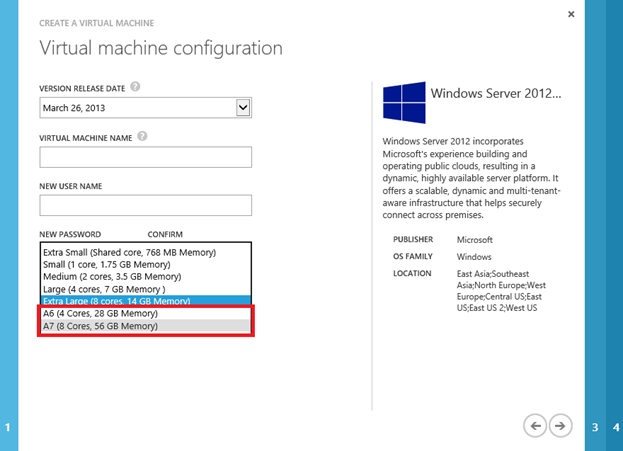Image resolution: width=623 pixels, height=451 pixels.
Task: Click the publisher value Microsoft
Action: click(474, 240)
